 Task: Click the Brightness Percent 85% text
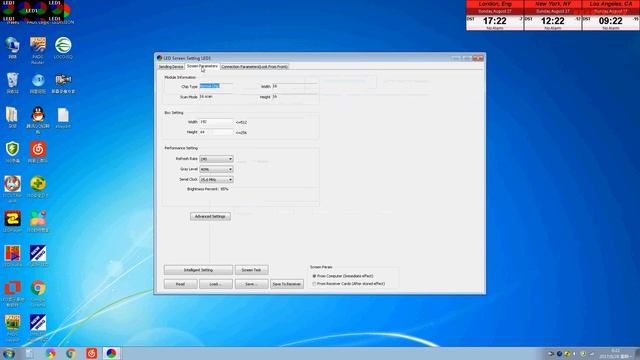click(208, 189)
